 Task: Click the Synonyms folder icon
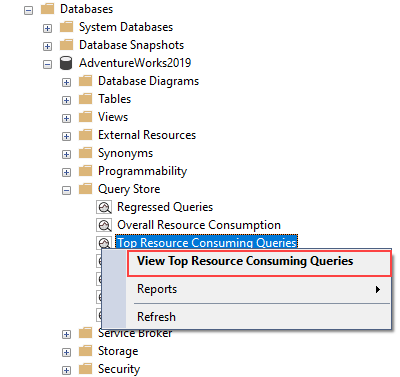85,153
